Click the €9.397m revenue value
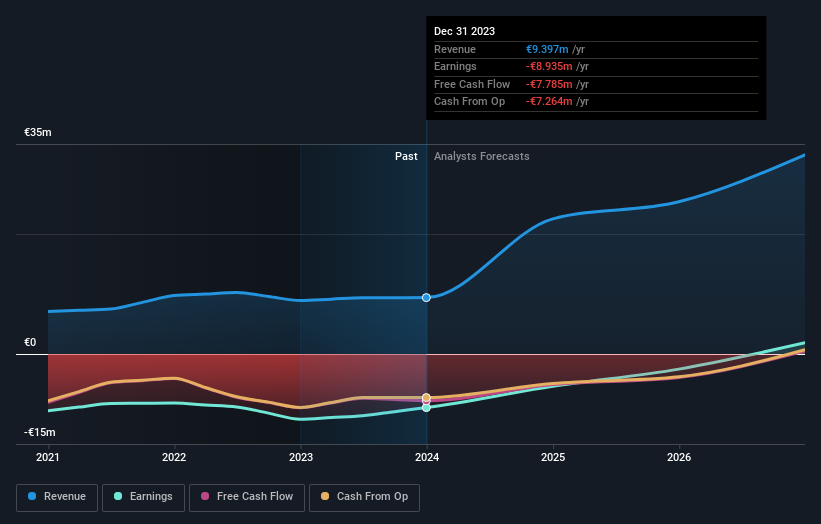This screenshot has width=821, height=524. click(x=547, y=49)
